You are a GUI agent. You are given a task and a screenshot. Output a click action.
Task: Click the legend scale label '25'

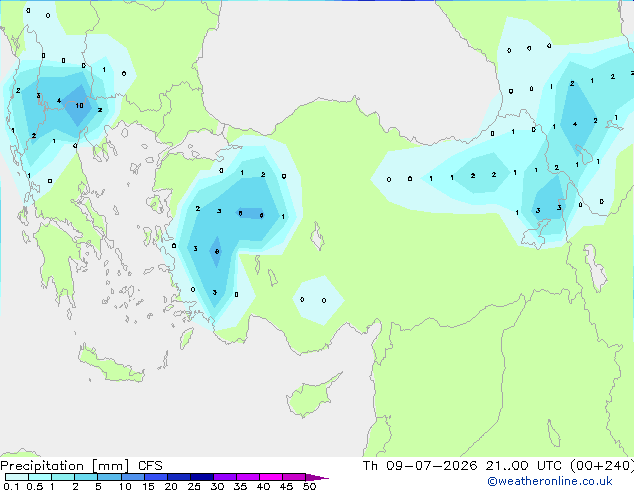coord(194,486)
